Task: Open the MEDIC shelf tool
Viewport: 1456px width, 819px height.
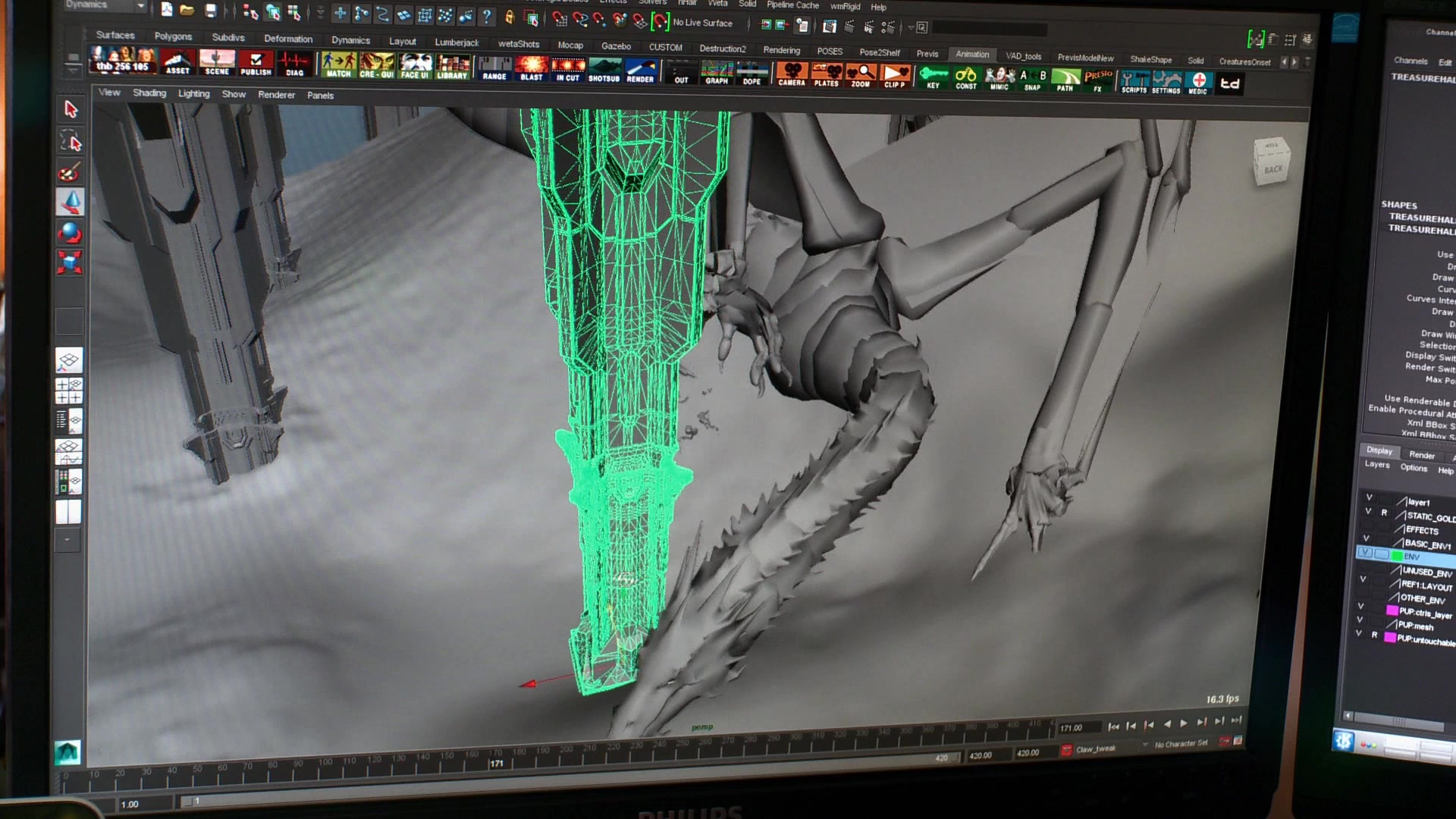Action: (1198, 84)
